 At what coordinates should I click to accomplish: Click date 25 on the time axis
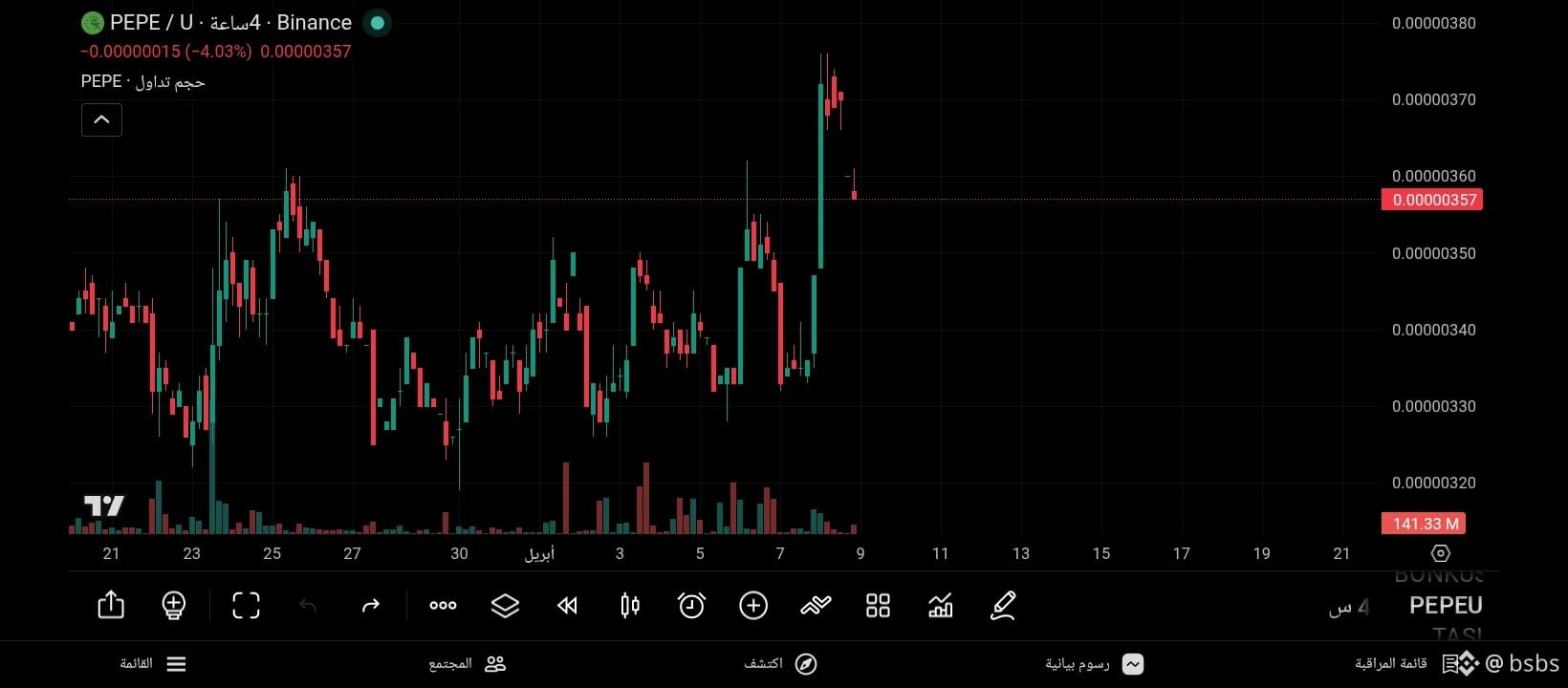click(x=272, y=553)
